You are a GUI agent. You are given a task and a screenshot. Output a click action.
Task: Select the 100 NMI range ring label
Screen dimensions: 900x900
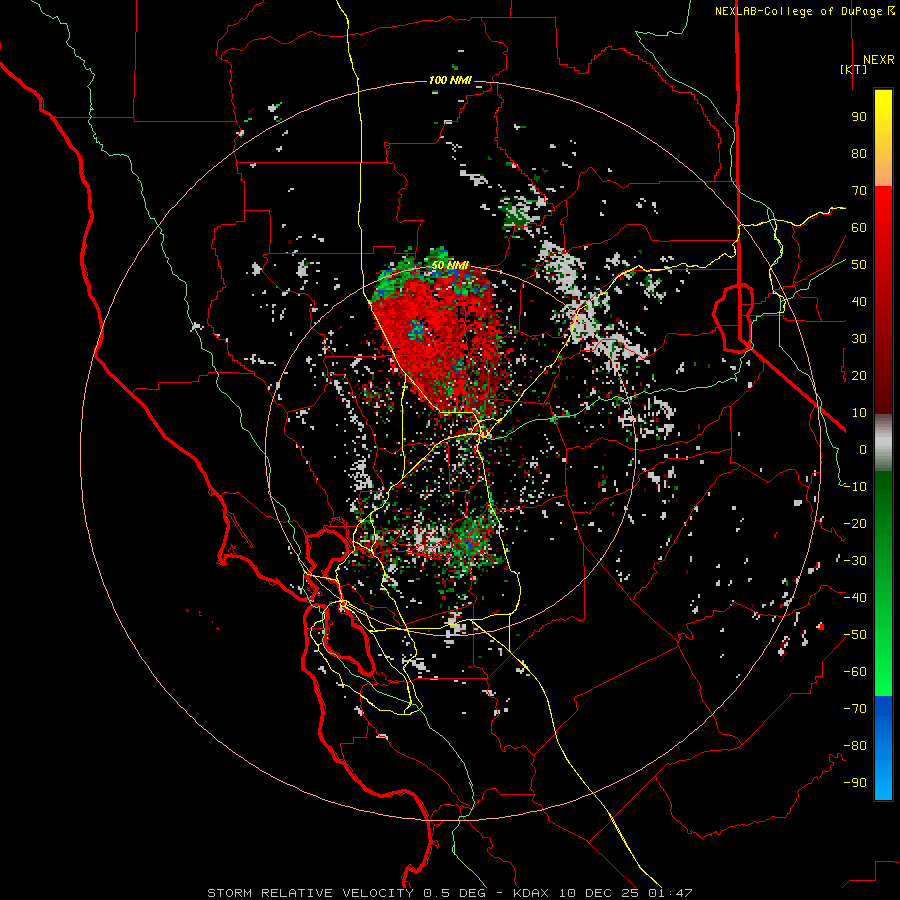click(x=450, y=80)
